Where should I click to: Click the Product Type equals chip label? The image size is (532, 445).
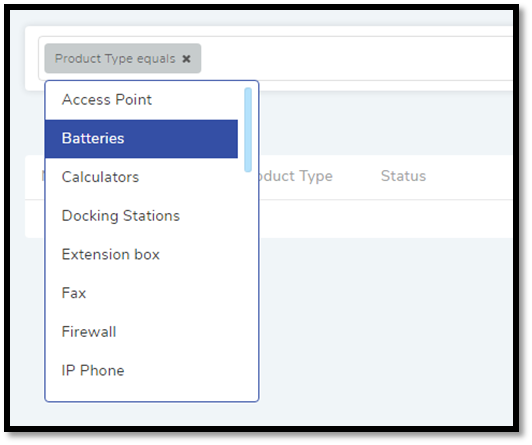(x=115, y=59)
